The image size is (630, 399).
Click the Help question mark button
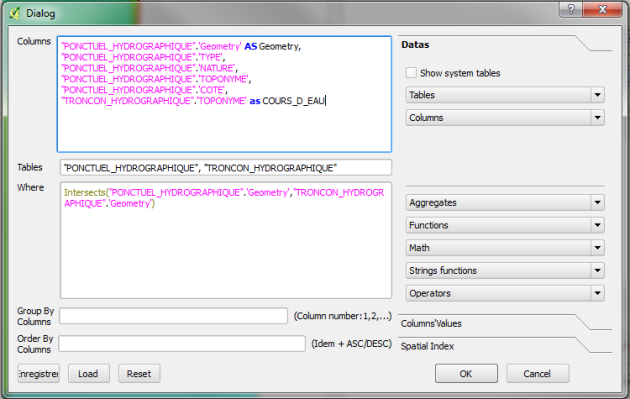(571, 10)
